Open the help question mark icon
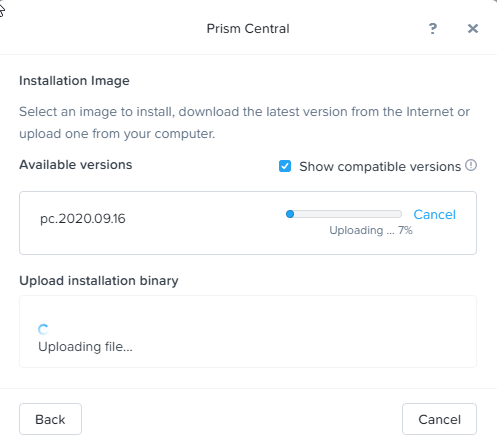 click(433, 29)
